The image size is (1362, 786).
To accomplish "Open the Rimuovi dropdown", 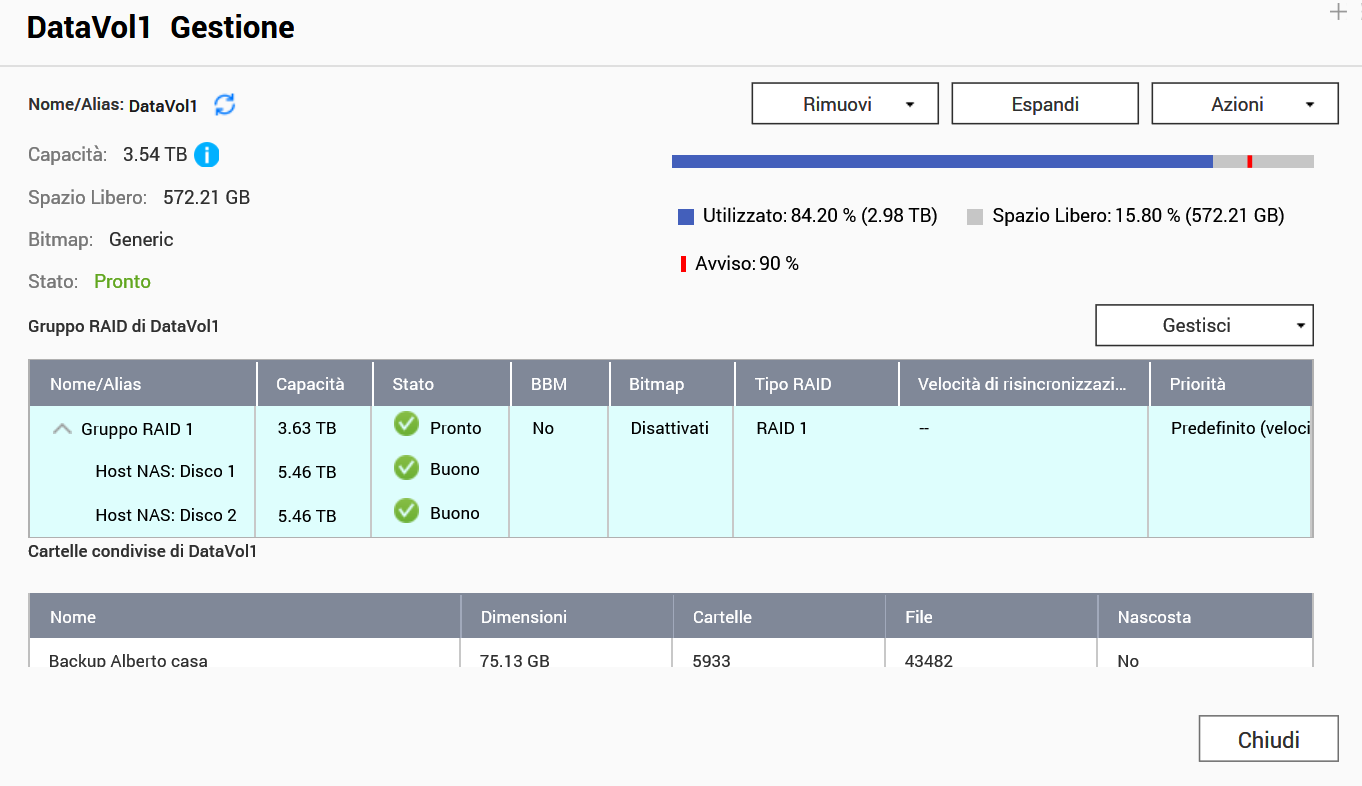I will pyautogui.click(x=844, y=104).
